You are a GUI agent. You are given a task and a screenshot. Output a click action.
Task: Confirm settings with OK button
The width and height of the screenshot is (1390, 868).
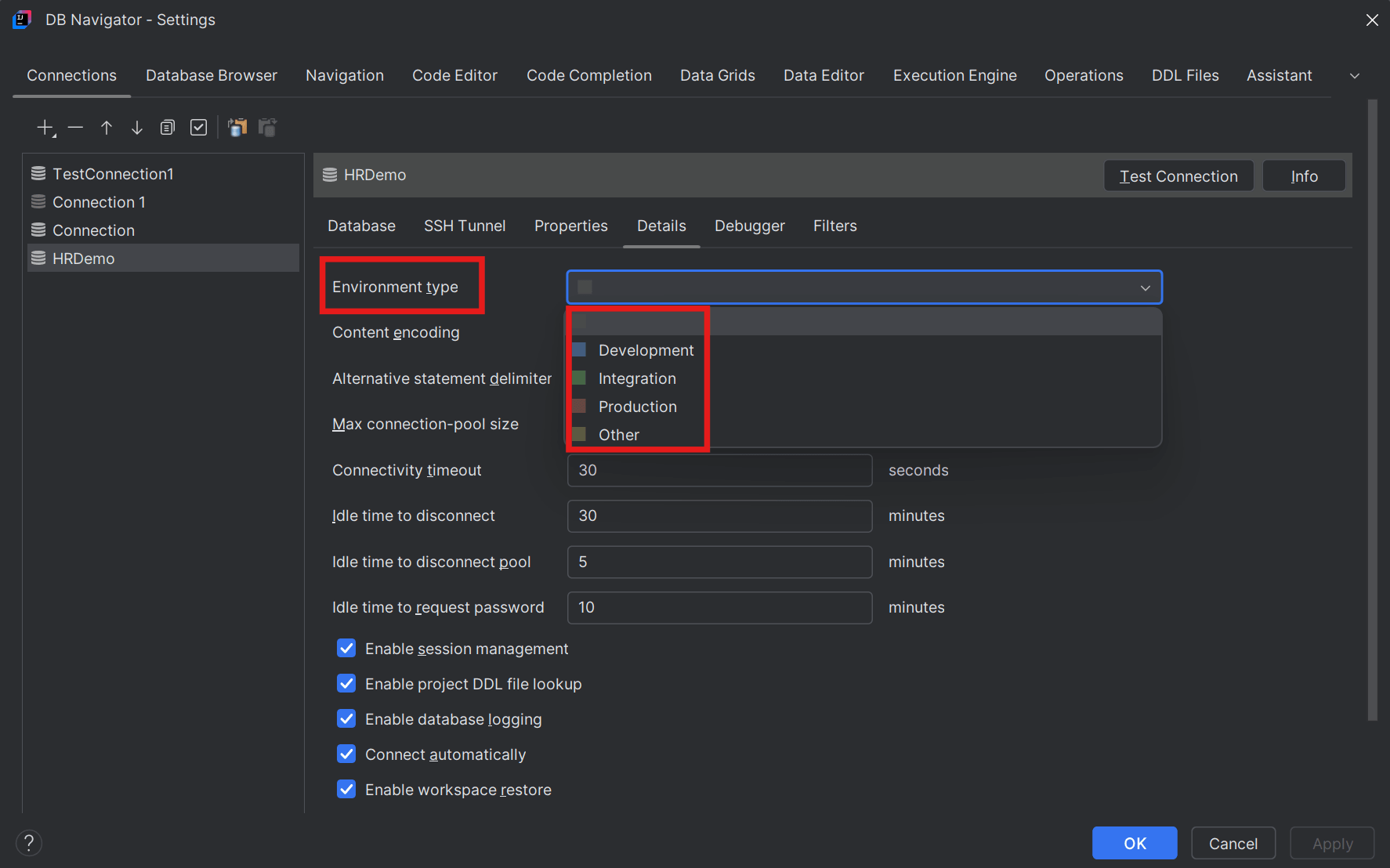pyautogui.click(x=1135, y=843)
